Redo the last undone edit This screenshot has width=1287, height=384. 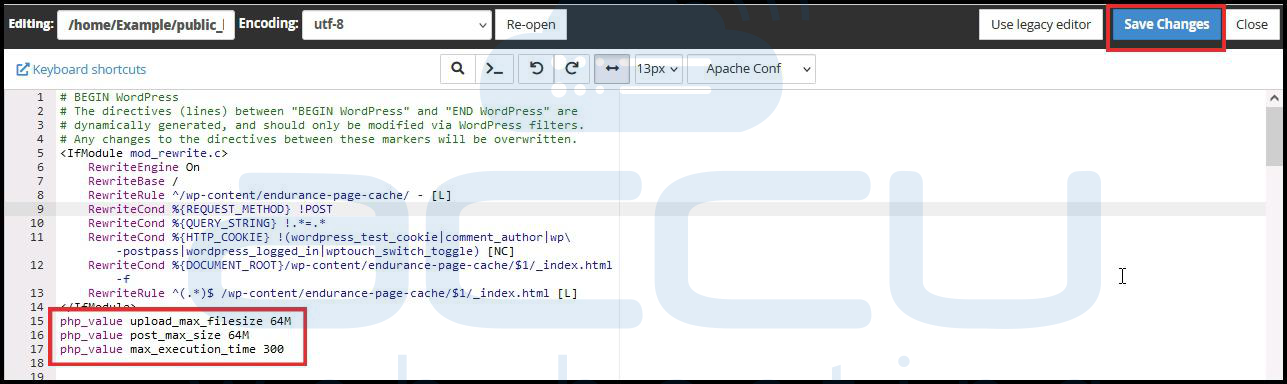(x=572, y=69)
